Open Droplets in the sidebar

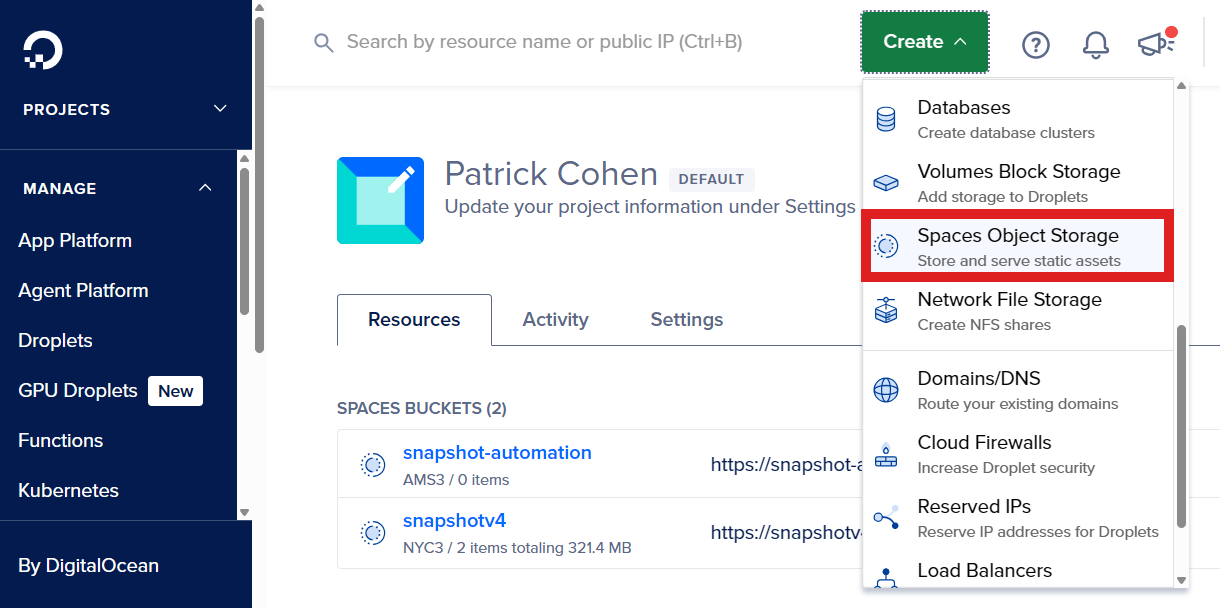pos(55,341)
